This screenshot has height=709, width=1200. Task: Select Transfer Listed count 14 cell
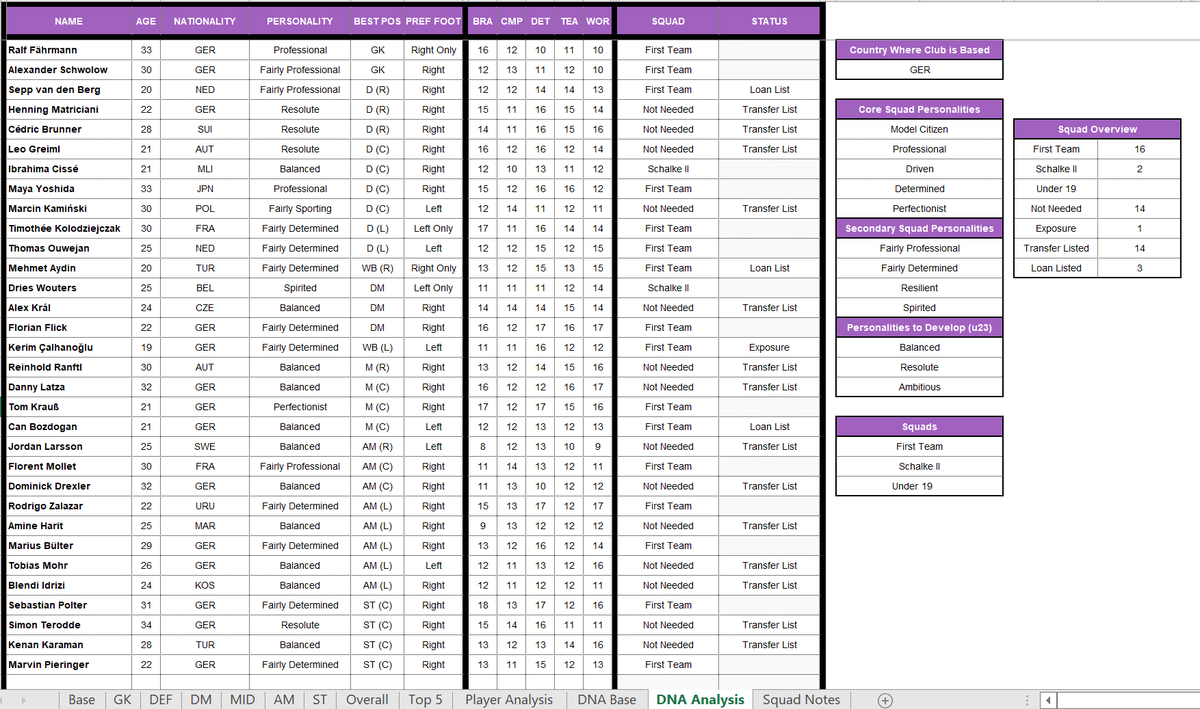1140,248
